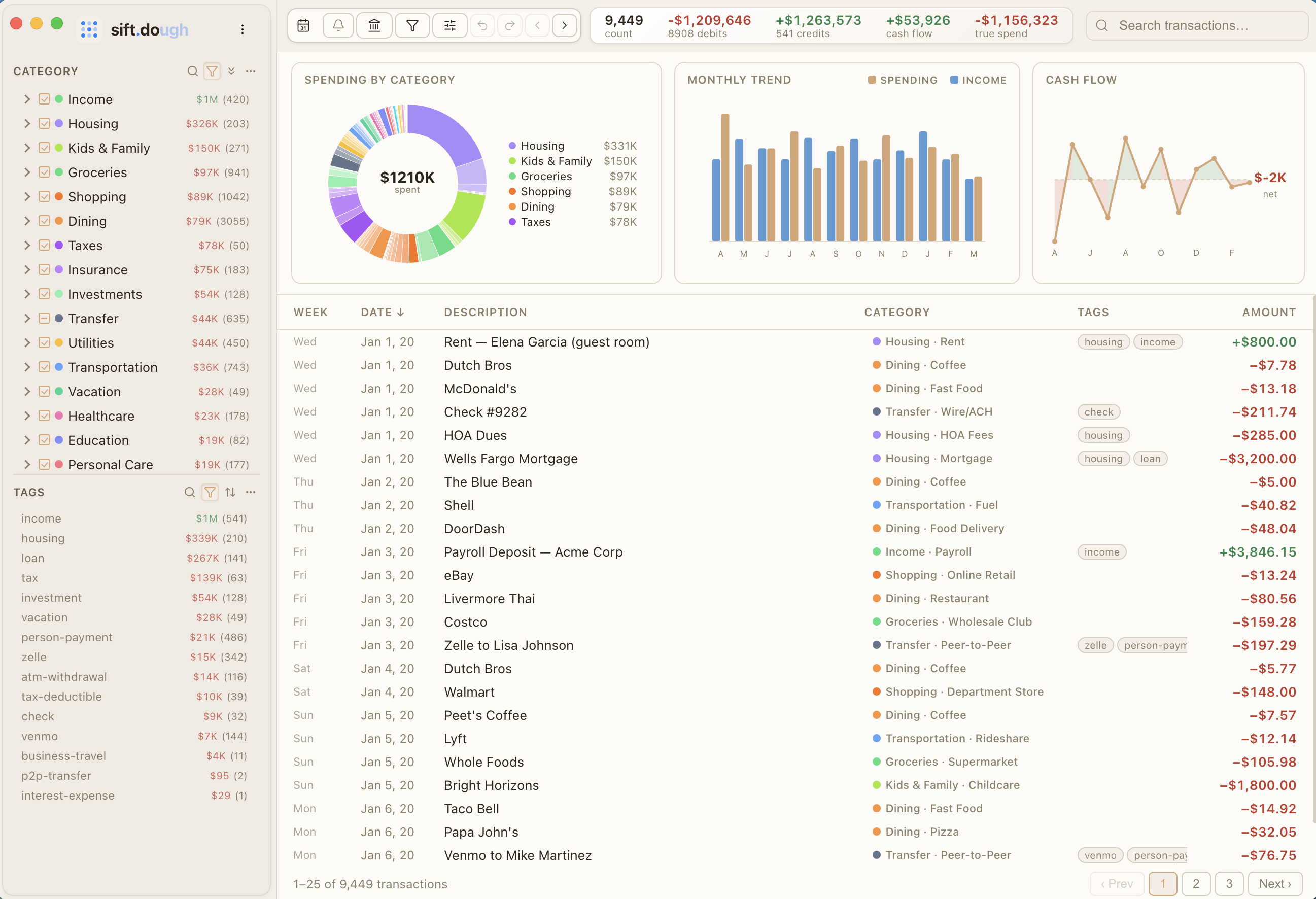The width and height of the screenshot is (1316, 899).
Task: Uncheck the Utilities category checkbox
Action: coord(45,342)
